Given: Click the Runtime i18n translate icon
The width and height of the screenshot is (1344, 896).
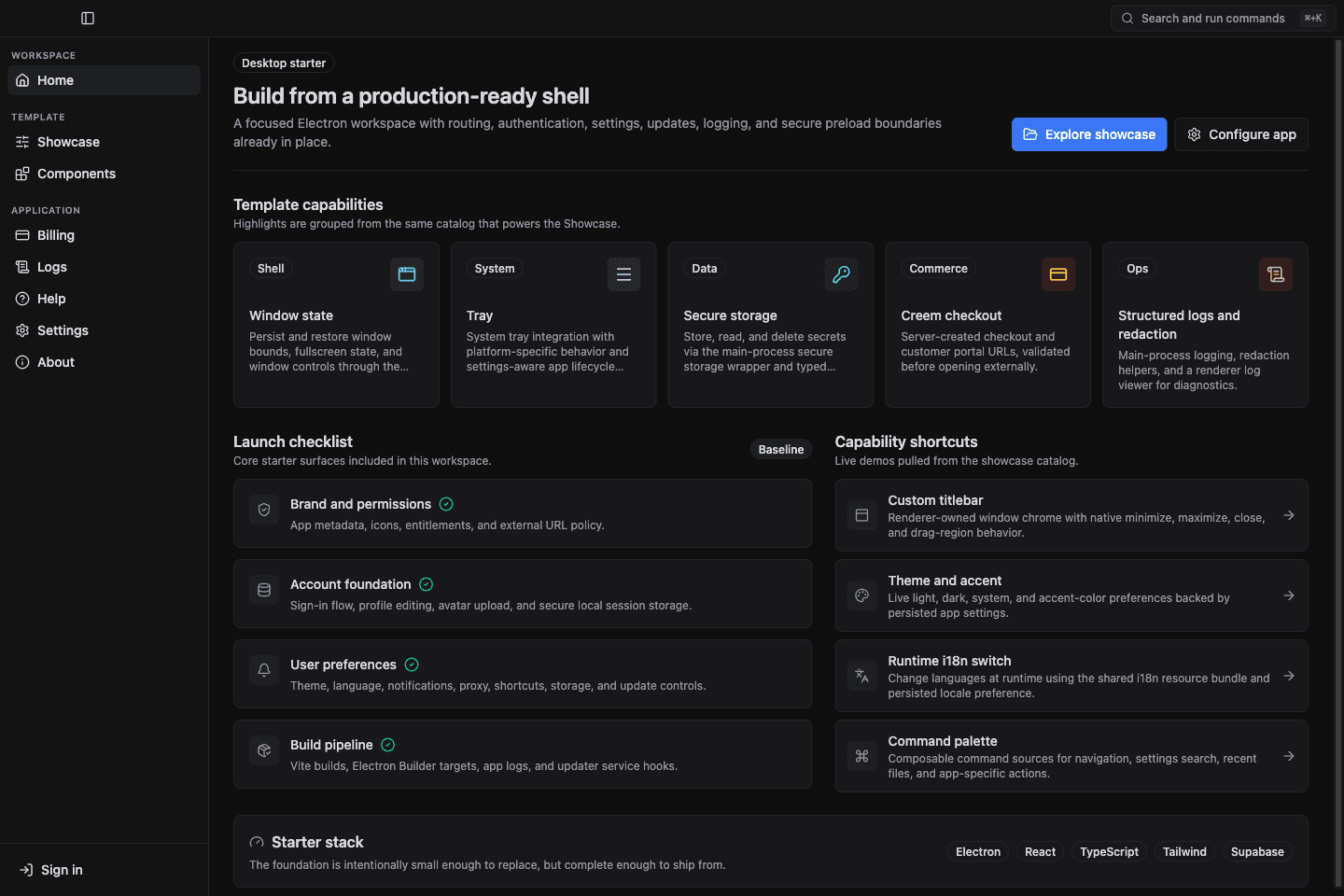Looking at the screenshot, I should [862, 676].
